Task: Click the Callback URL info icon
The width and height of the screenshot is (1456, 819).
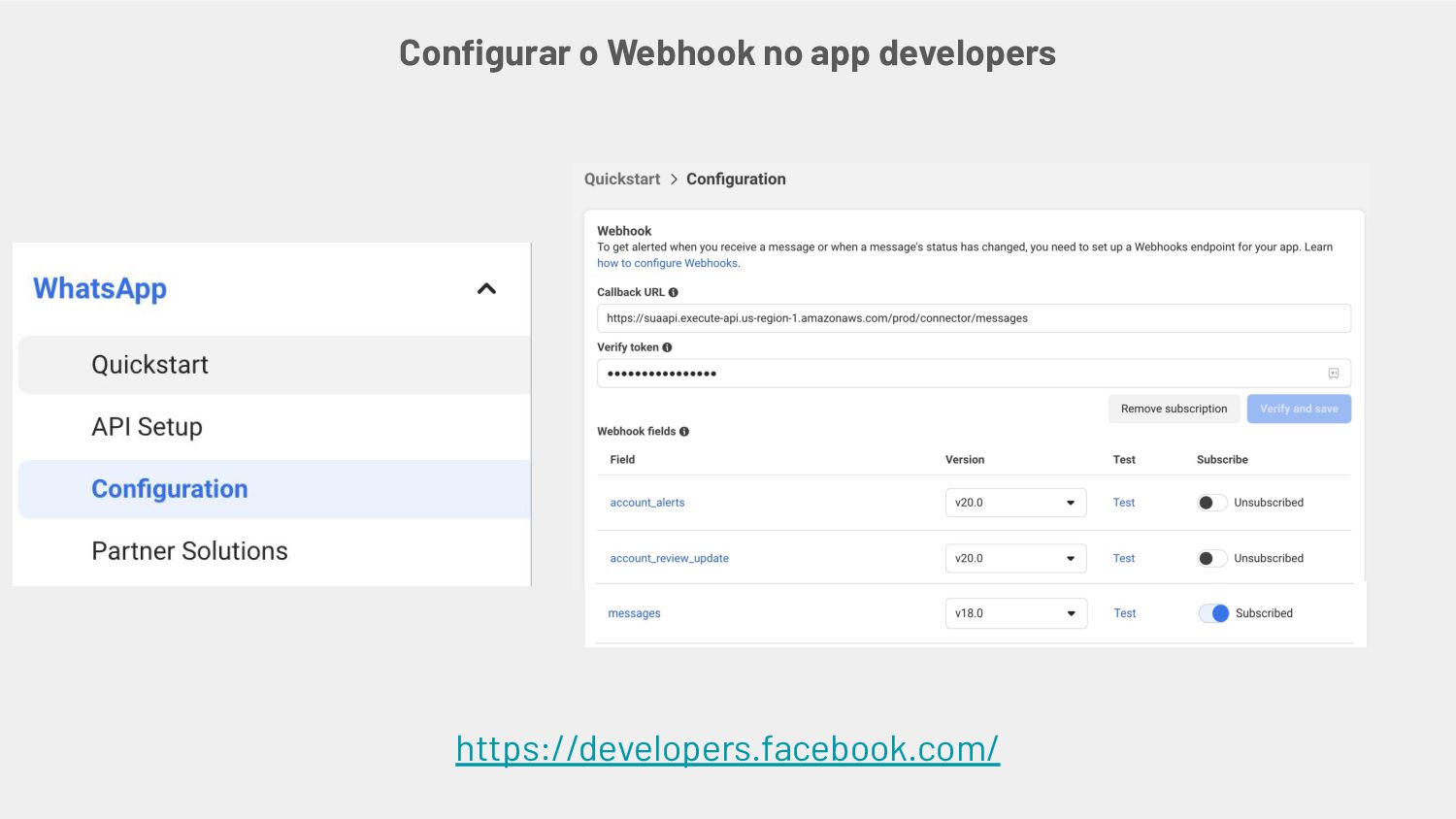Action: [673, 292]
